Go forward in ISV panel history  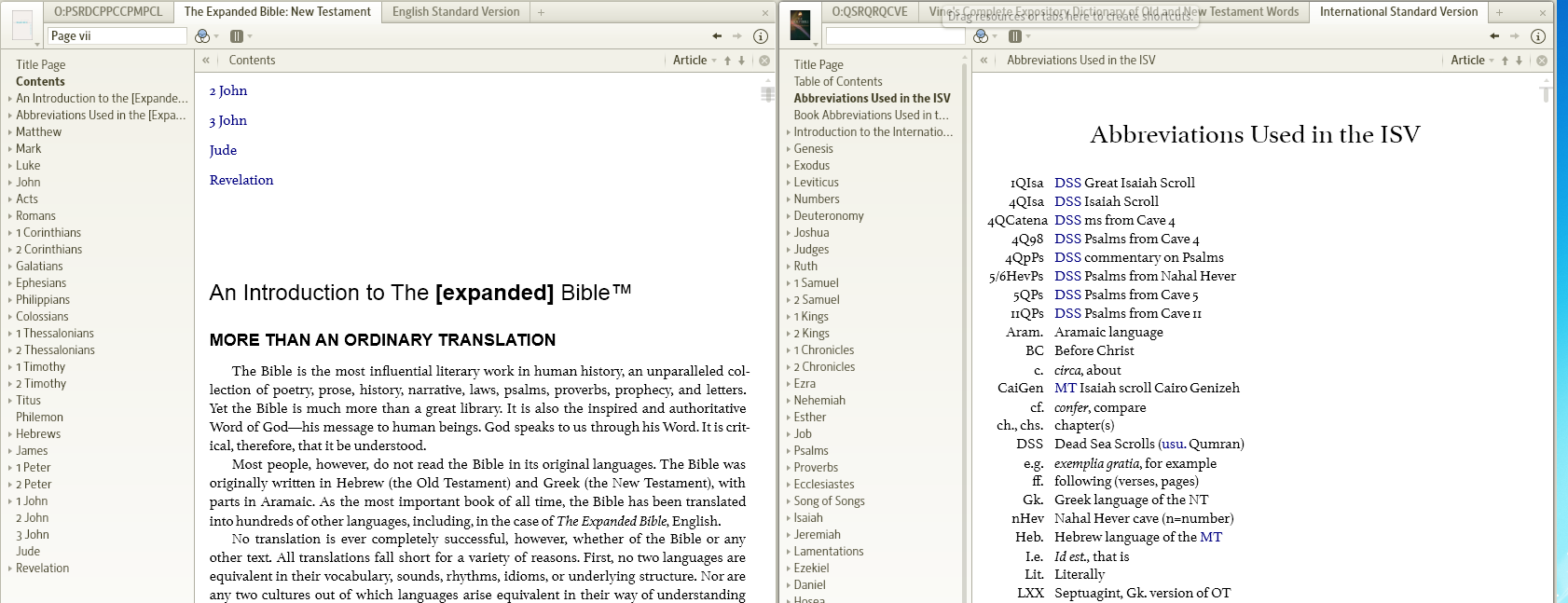tap(1515, 36)
